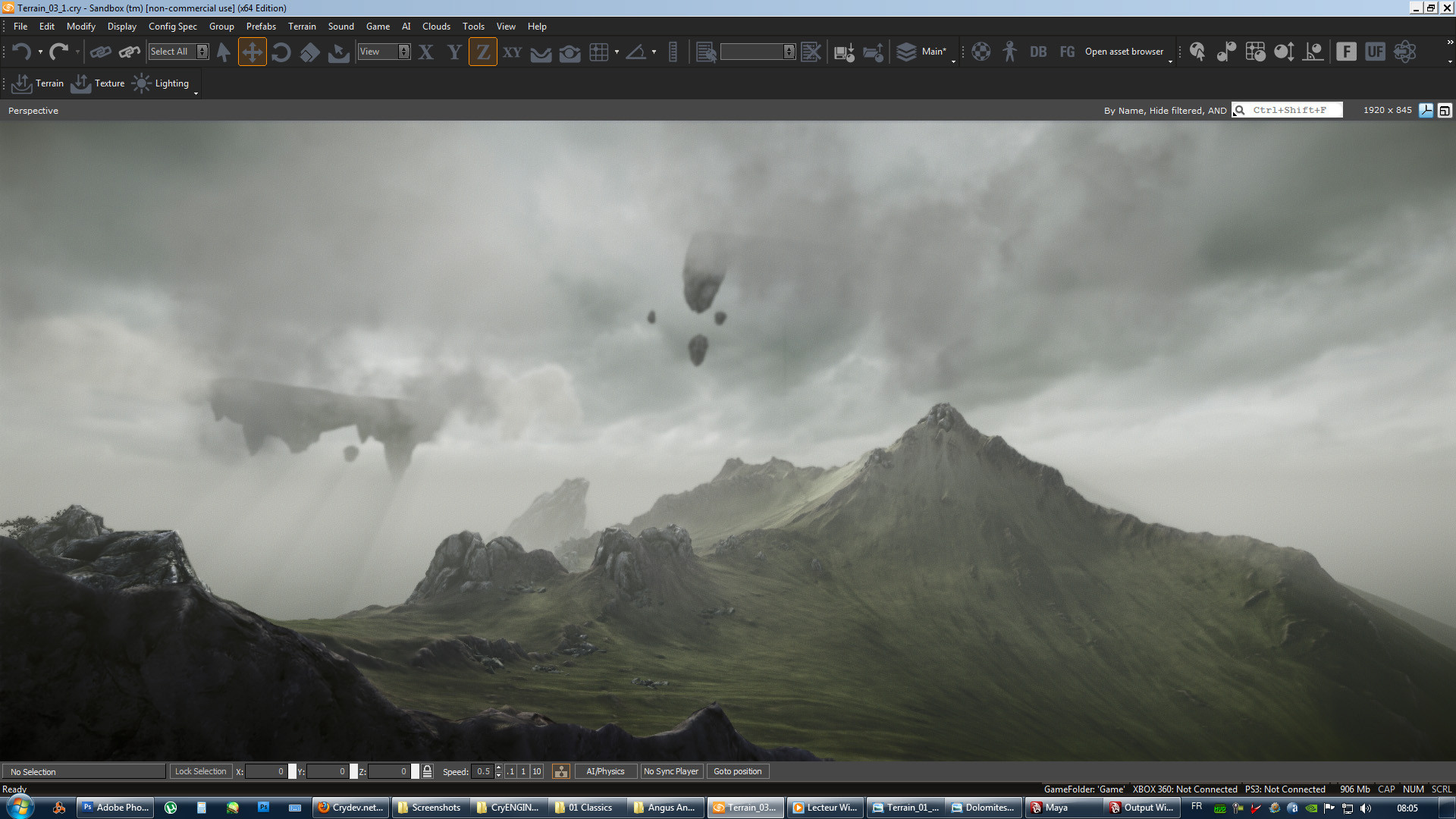Click the Link objects chain icon

(x=100, y=52)
